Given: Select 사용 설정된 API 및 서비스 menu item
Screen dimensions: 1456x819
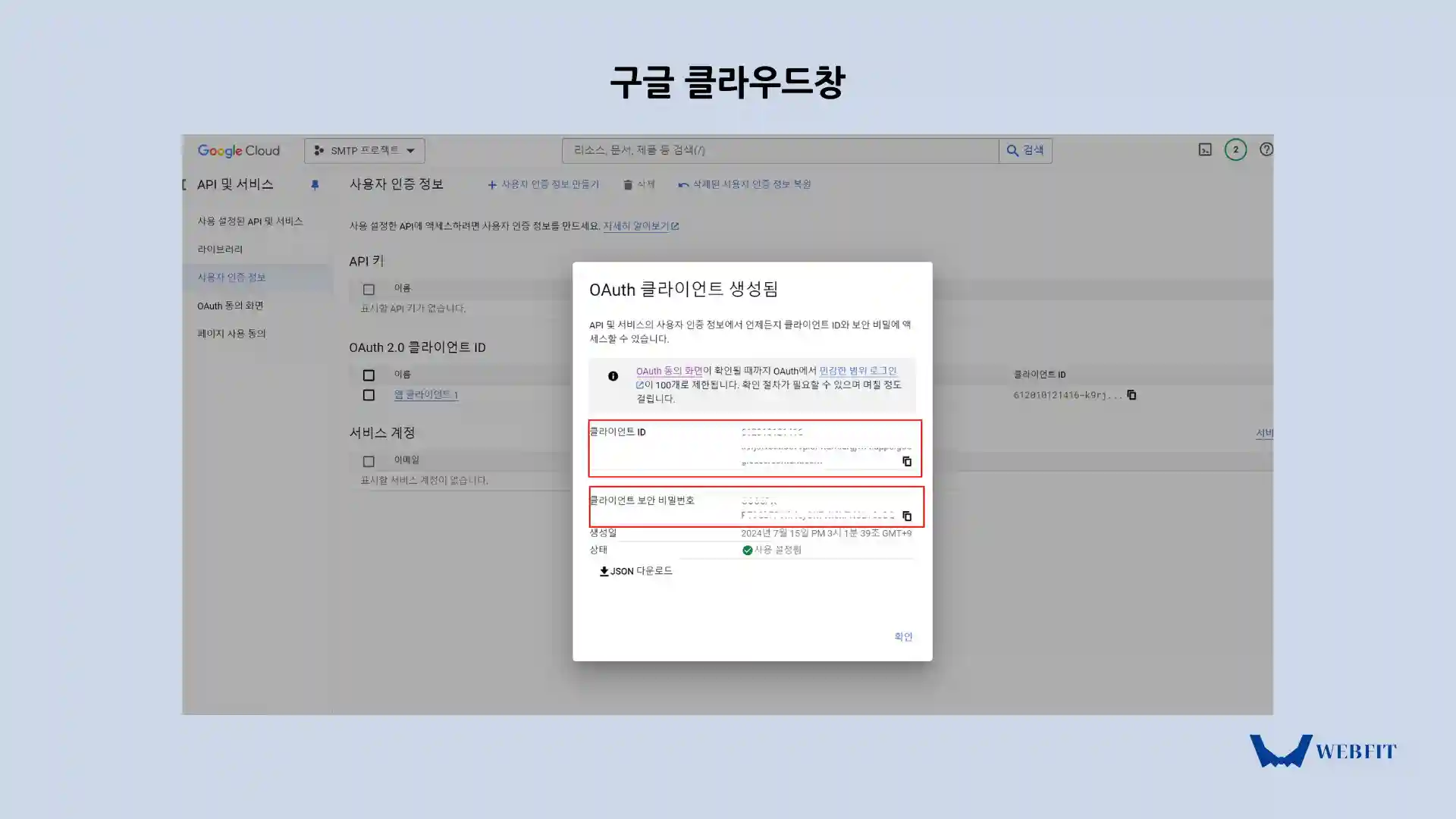Looking at the screenshot, I should point(250,221).
